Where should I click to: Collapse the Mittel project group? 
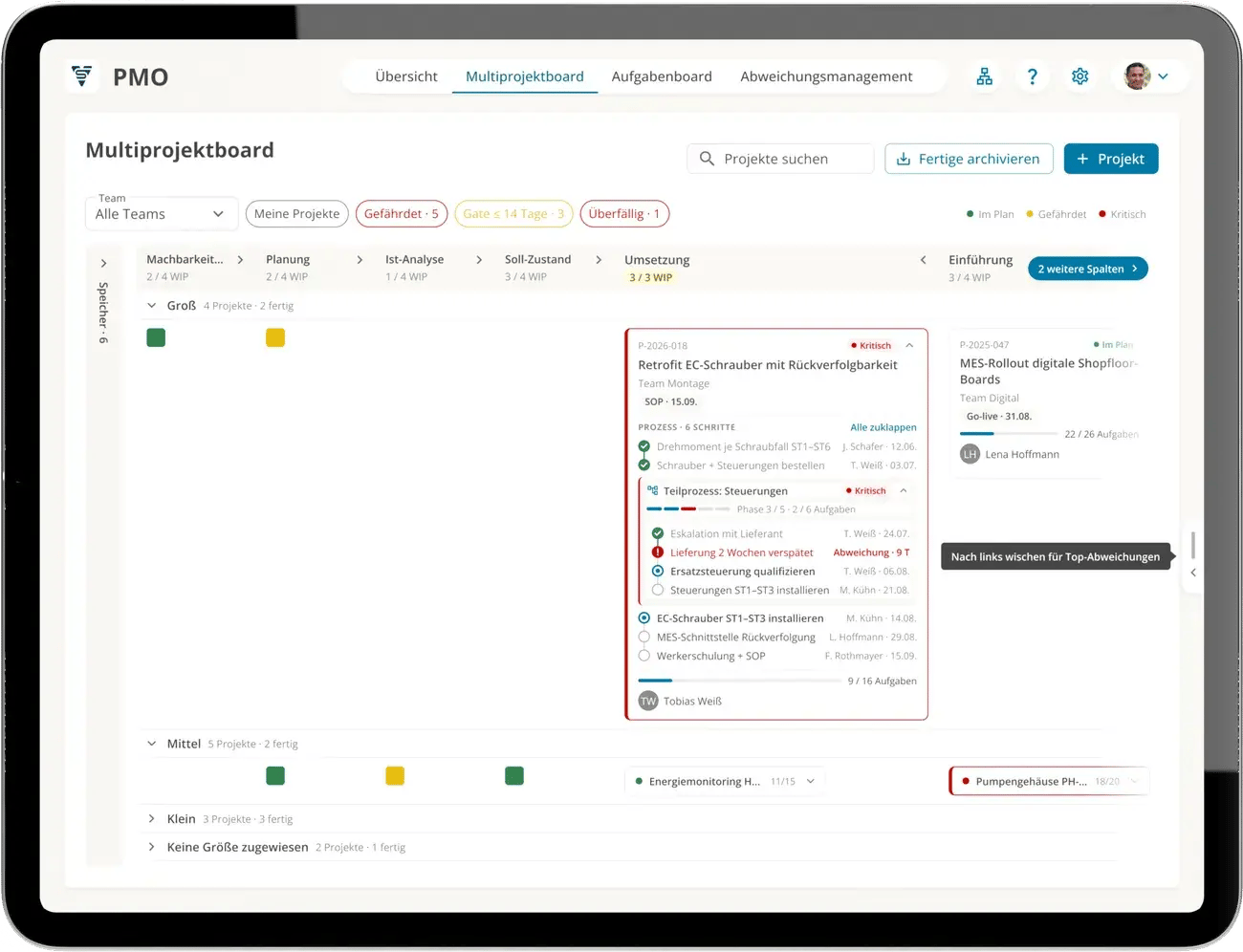151,744
